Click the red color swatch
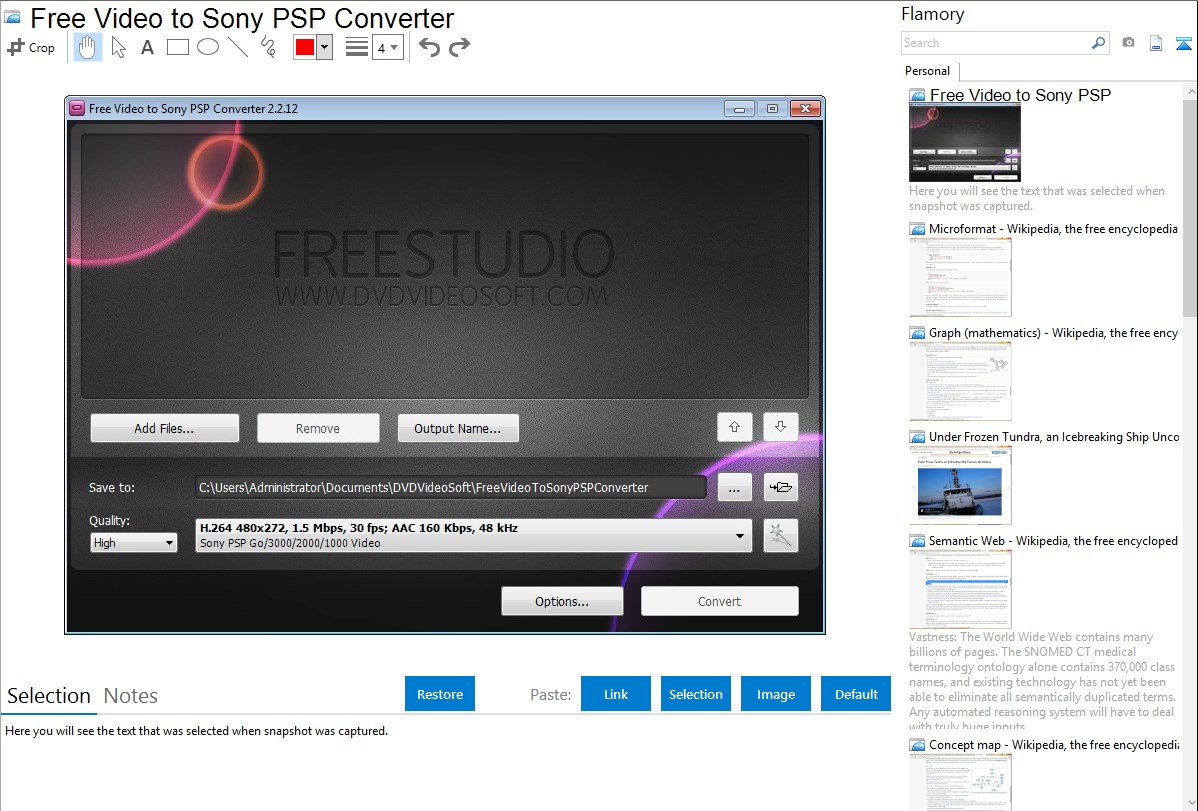1198x811 pixels. (x=305, y=47)
